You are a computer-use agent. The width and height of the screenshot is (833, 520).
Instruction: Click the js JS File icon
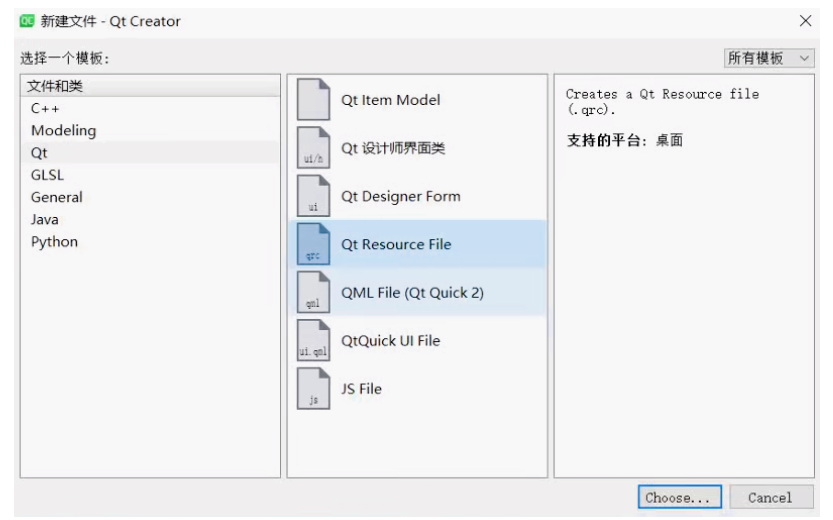(313, 389)
